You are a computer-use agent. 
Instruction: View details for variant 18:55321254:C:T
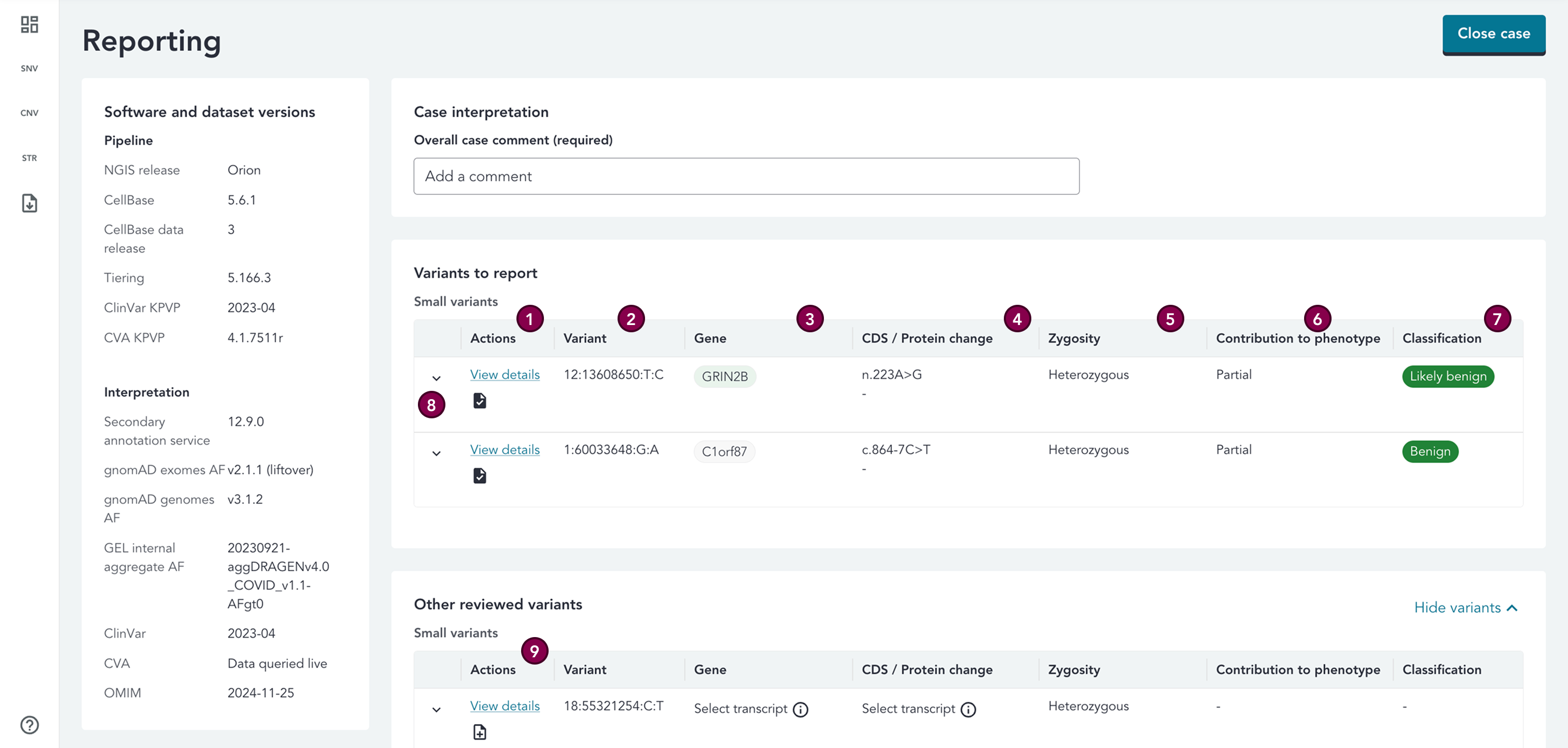click(505, 706)
